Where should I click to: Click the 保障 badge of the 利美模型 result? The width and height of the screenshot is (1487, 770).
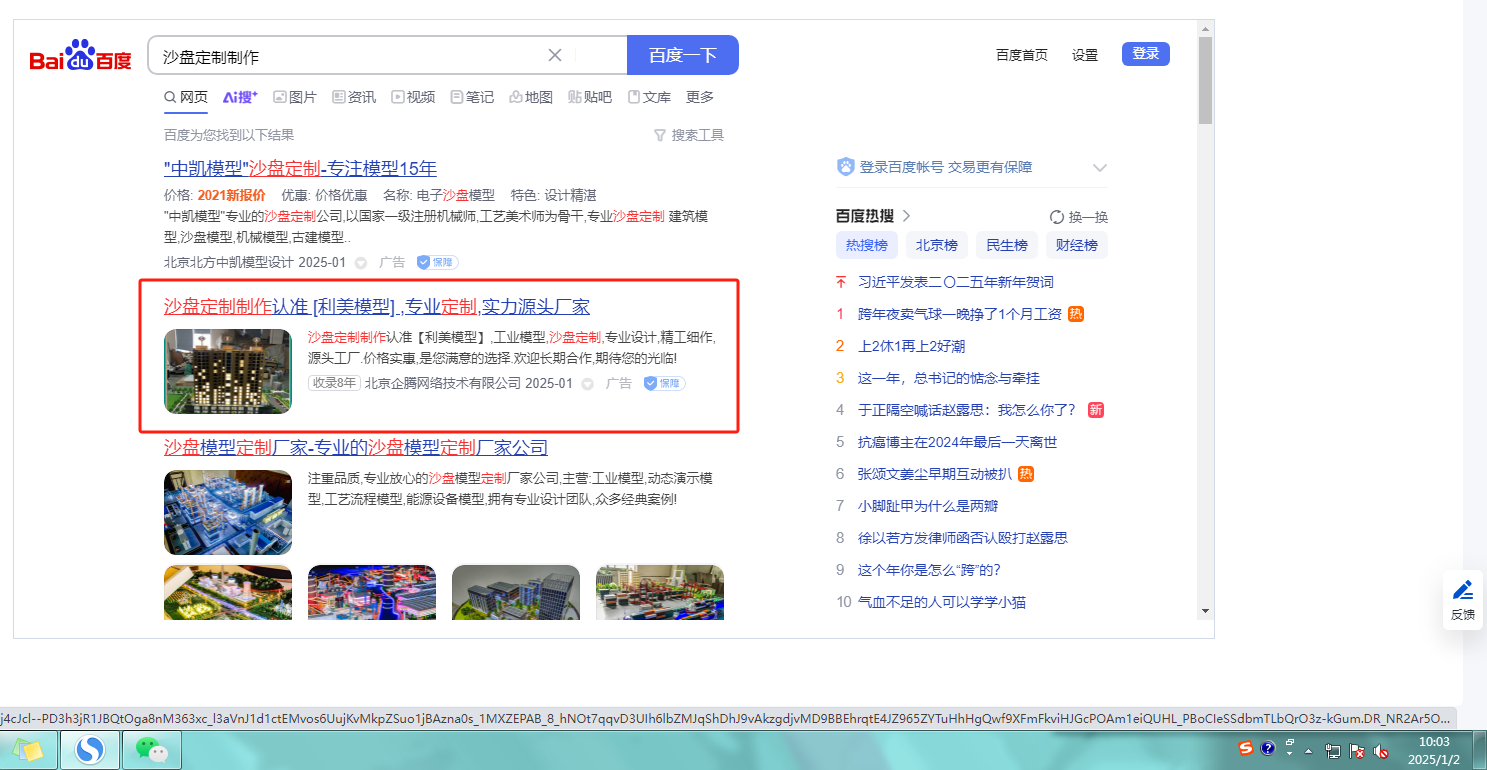(x=665, y=383)
